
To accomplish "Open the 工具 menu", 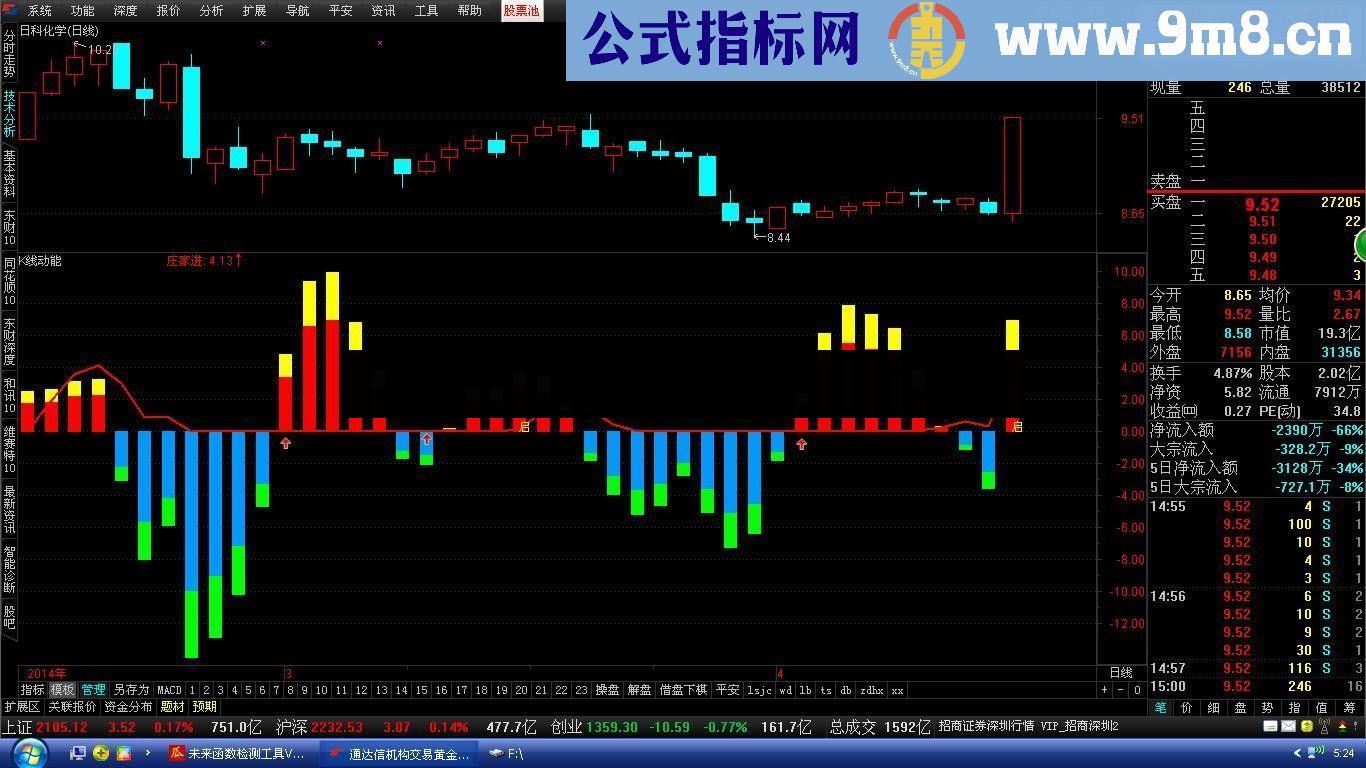I will [x=427, y=11].
